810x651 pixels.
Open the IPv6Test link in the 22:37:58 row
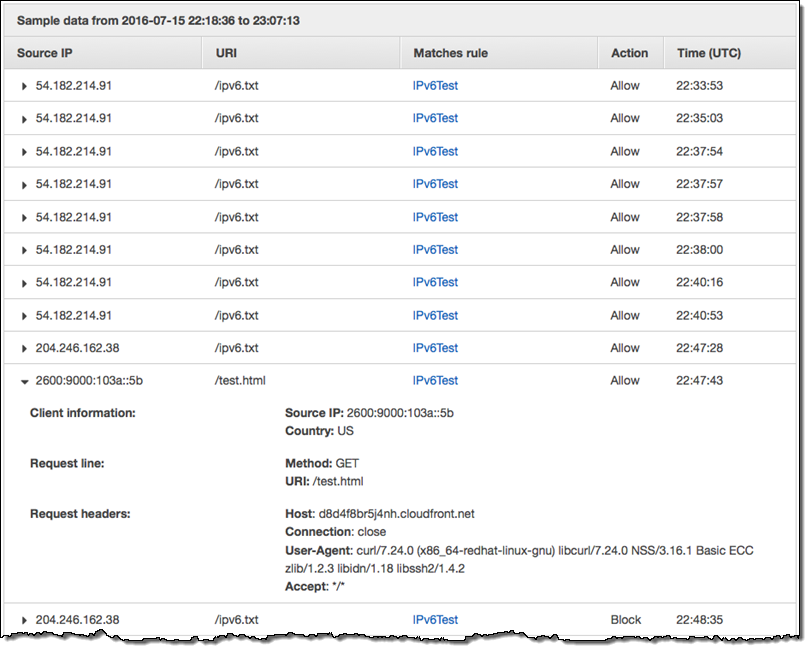click(435, 217)
